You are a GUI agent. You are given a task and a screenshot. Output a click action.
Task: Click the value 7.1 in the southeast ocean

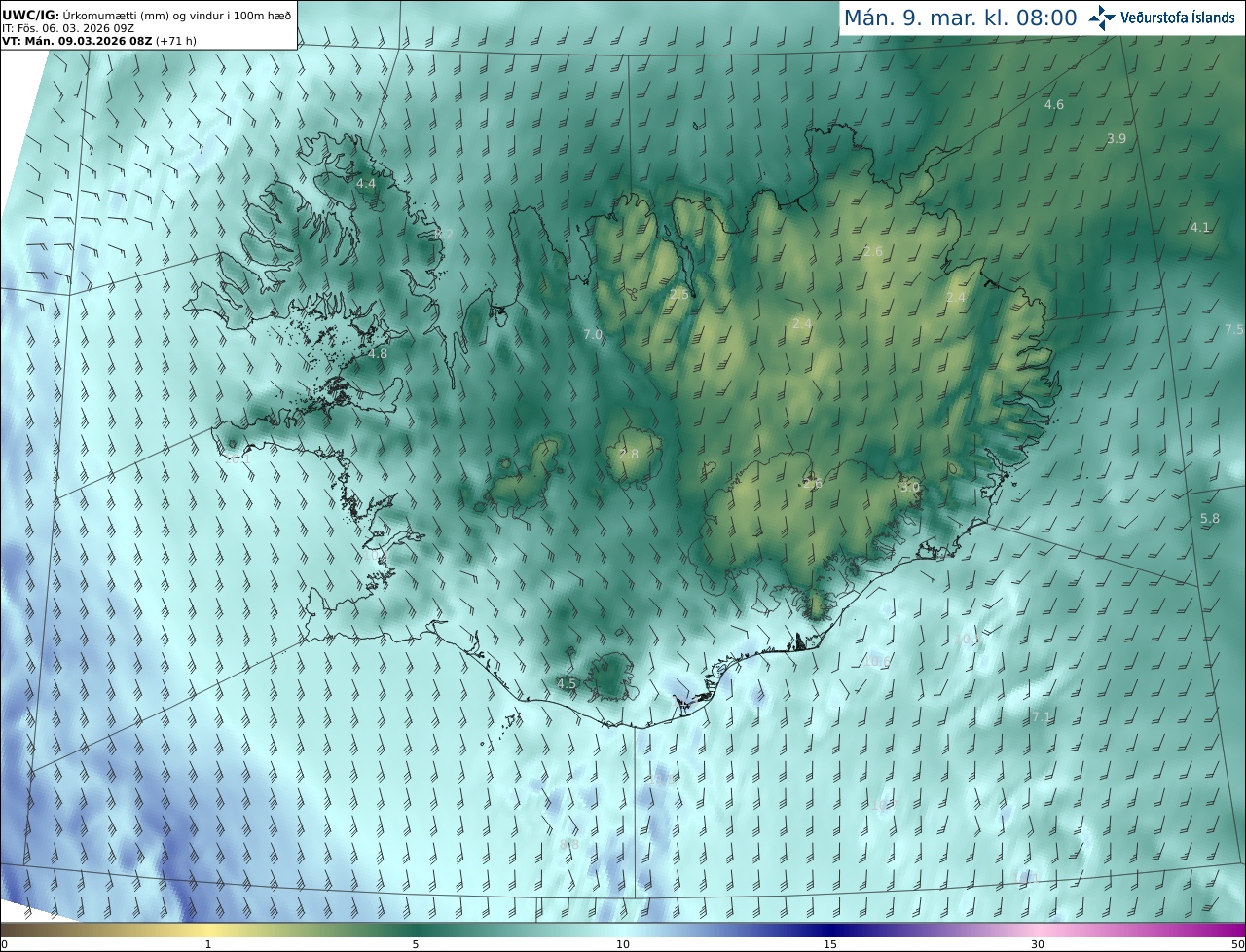[1041, 717]
